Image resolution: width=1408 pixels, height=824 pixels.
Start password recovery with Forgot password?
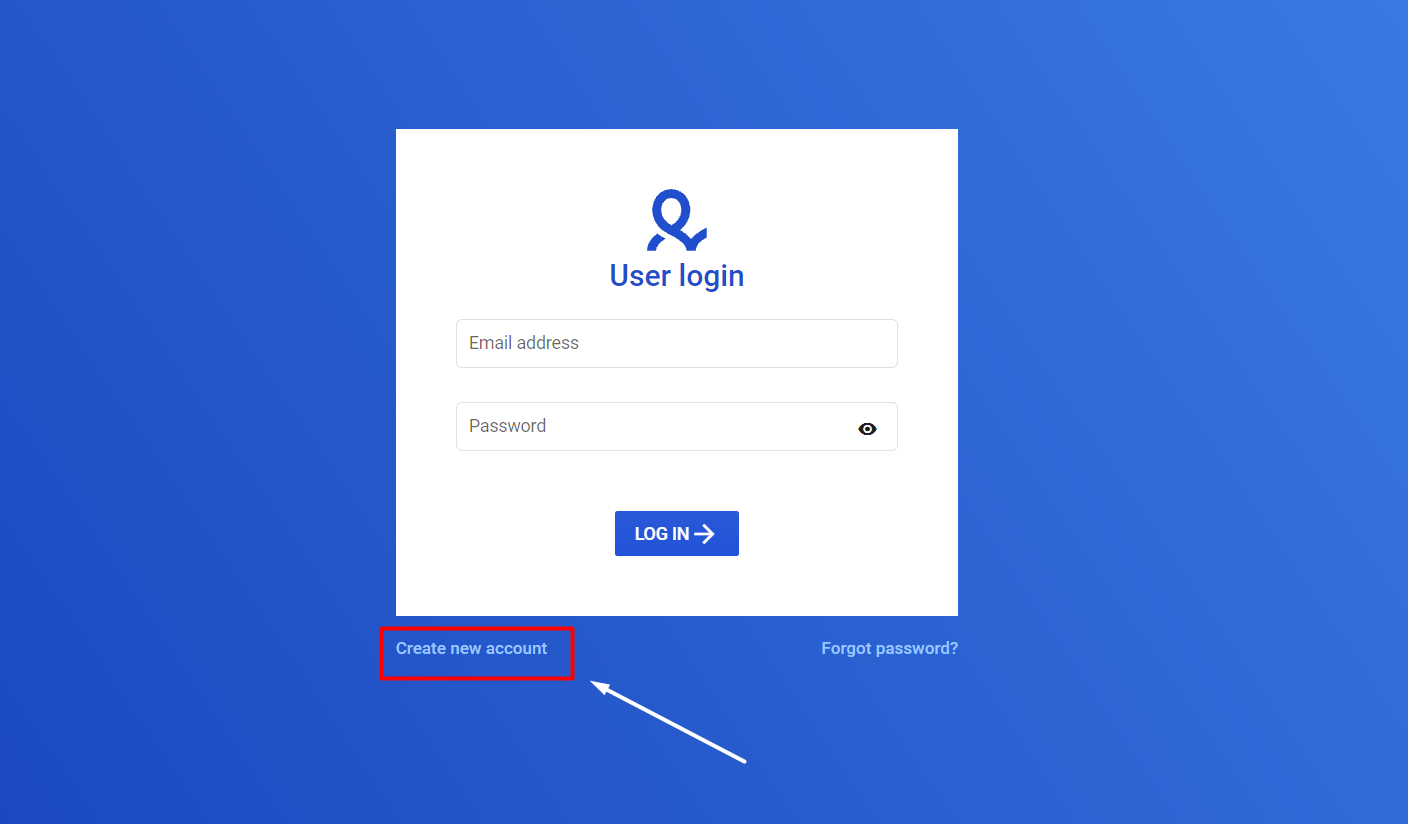pyautogui.click(x=889, y=648)
